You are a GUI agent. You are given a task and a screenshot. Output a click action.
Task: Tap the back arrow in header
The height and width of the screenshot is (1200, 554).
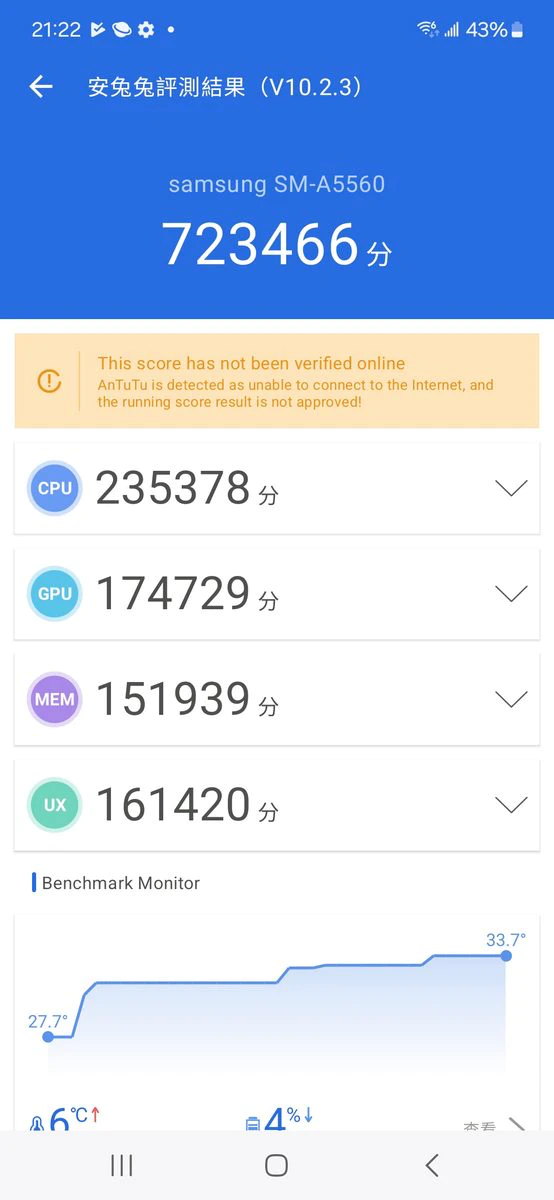pos(41,87)
